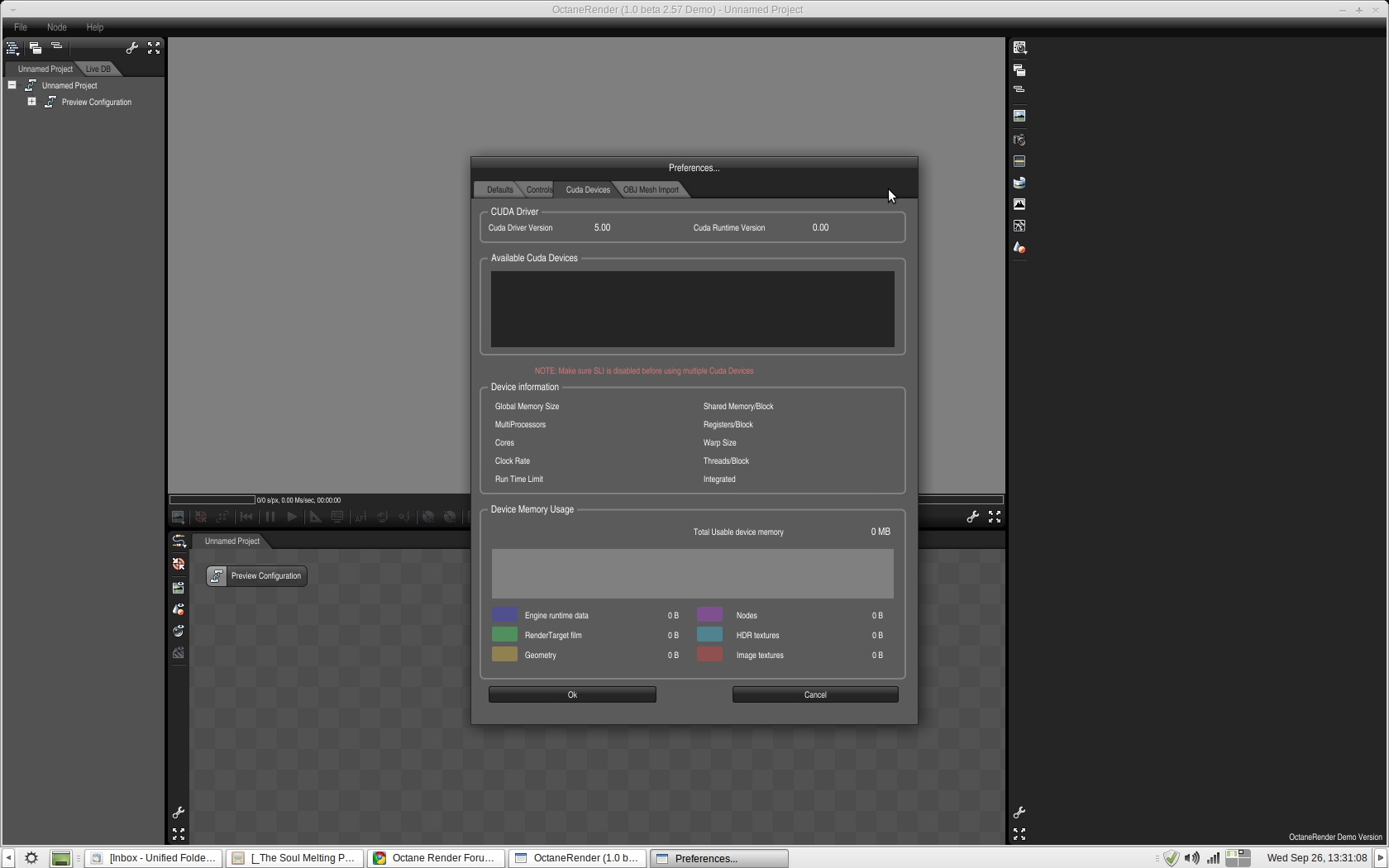Click the kernel icon in inspector
The image size is (1389, 868).
click(1019, 226)
